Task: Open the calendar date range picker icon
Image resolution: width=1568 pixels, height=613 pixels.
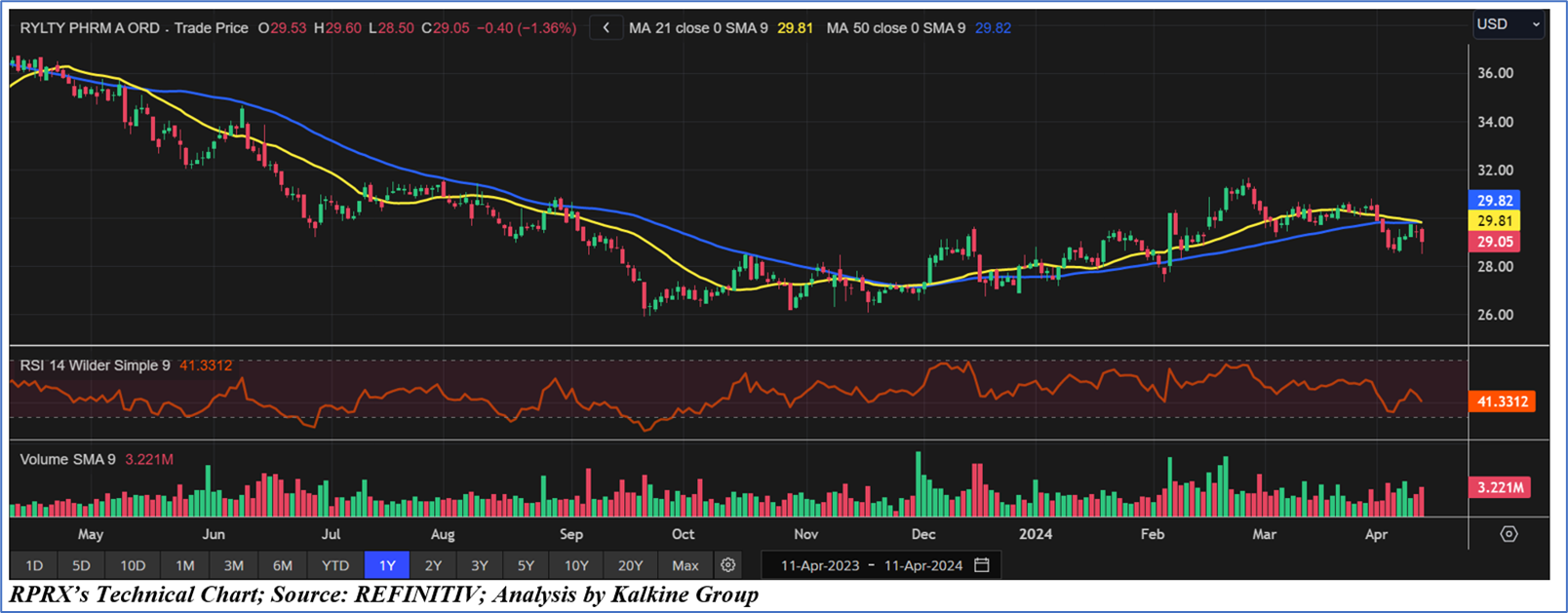Action: 982,565
